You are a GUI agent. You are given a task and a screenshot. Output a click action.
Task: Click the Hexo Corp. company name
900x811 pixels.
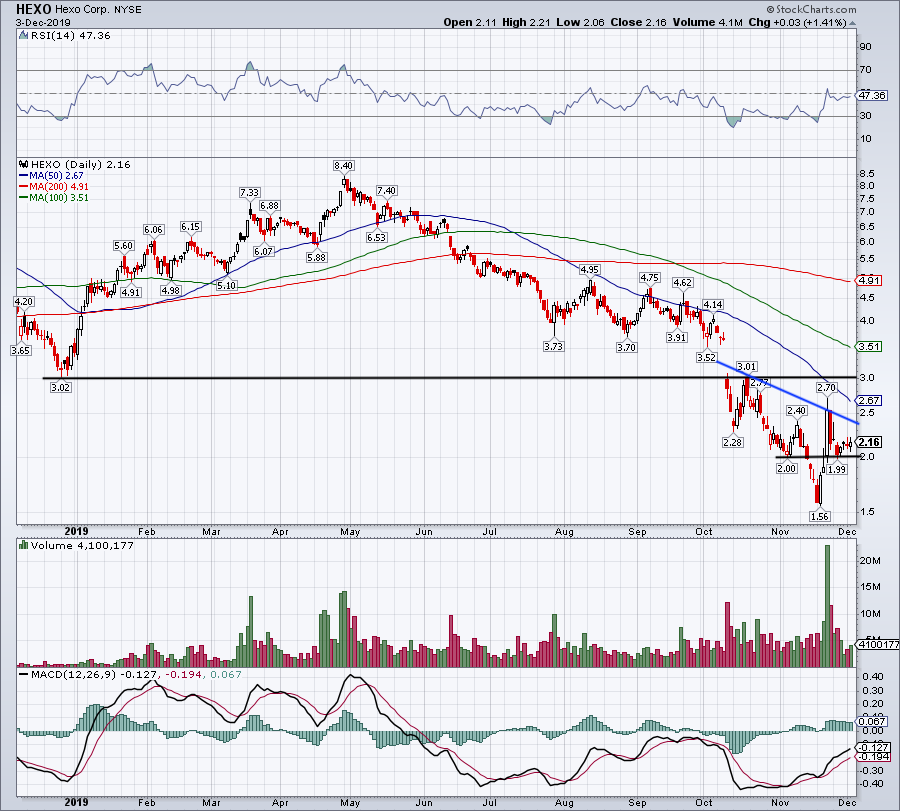(80, 10)
